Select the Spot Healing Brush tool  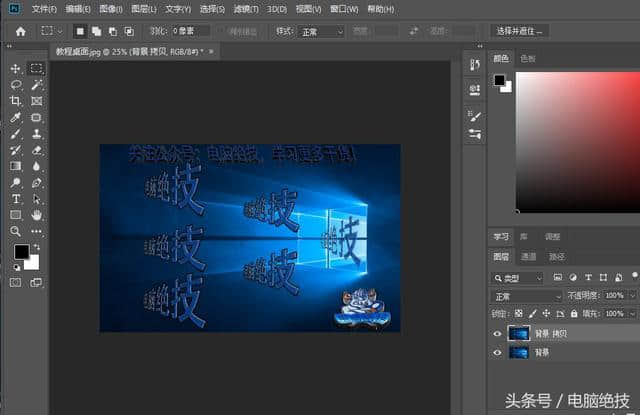[36, 118]
